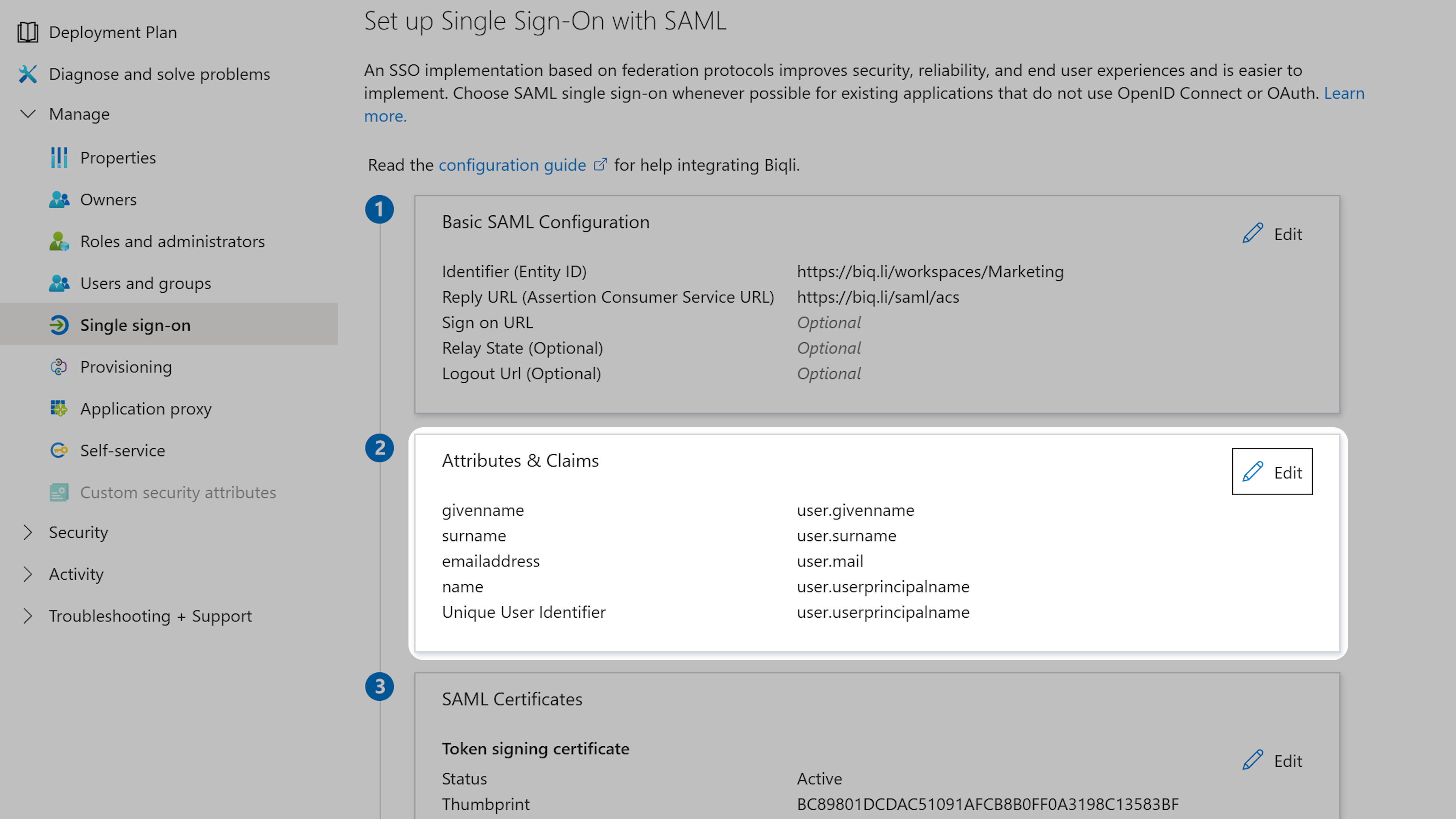Click Security section label
Viewport: 1456px width, 819px height.
78,532
